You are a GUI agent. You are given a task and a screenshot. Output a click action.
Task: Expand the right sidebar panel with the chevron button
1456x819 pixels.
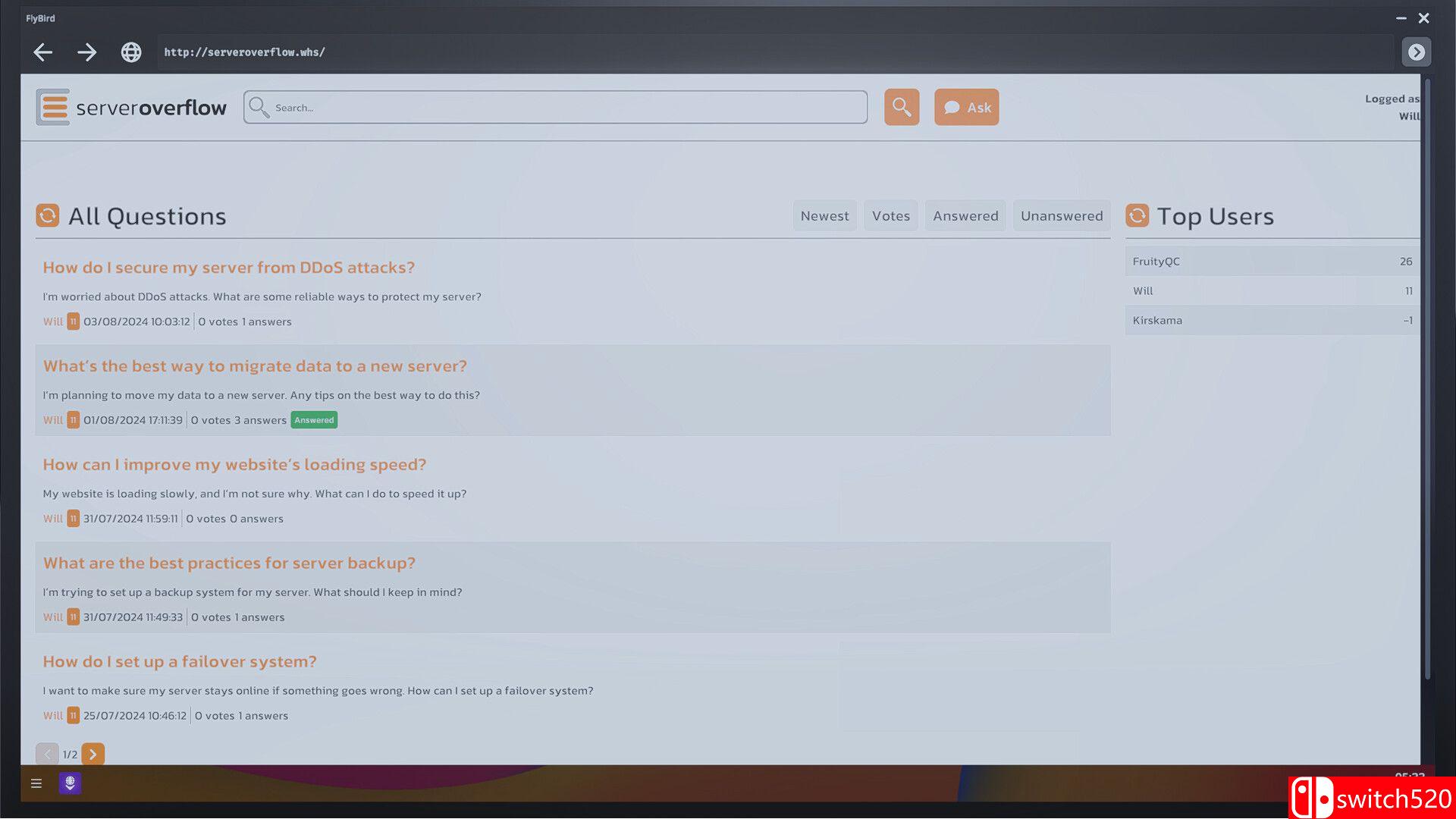1416,52
